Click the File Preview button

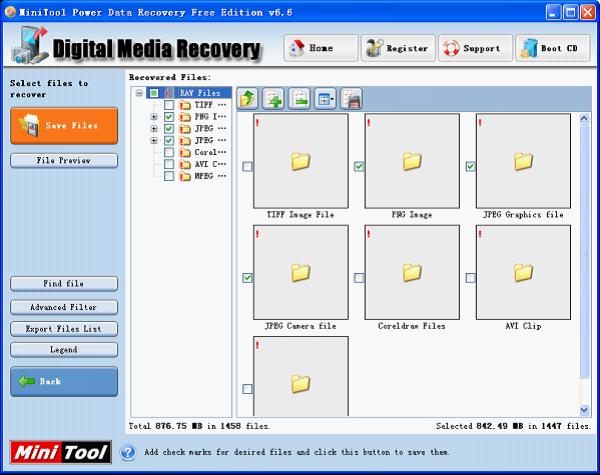pos(64,160)
